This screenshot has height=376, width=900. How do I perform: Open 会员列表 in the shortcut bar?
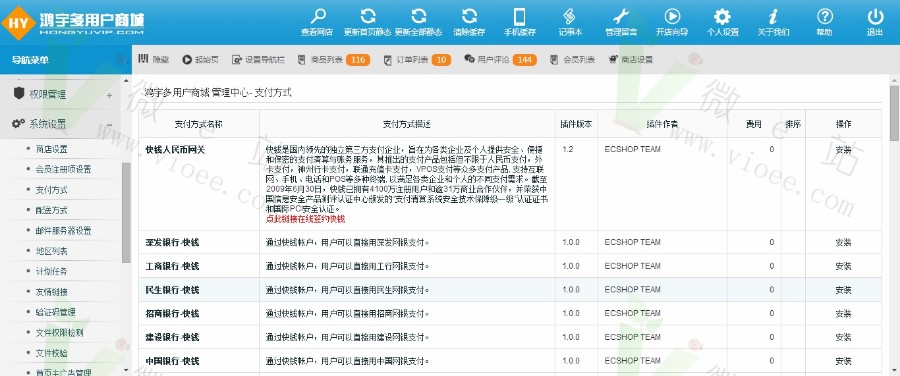click(572, 59)
